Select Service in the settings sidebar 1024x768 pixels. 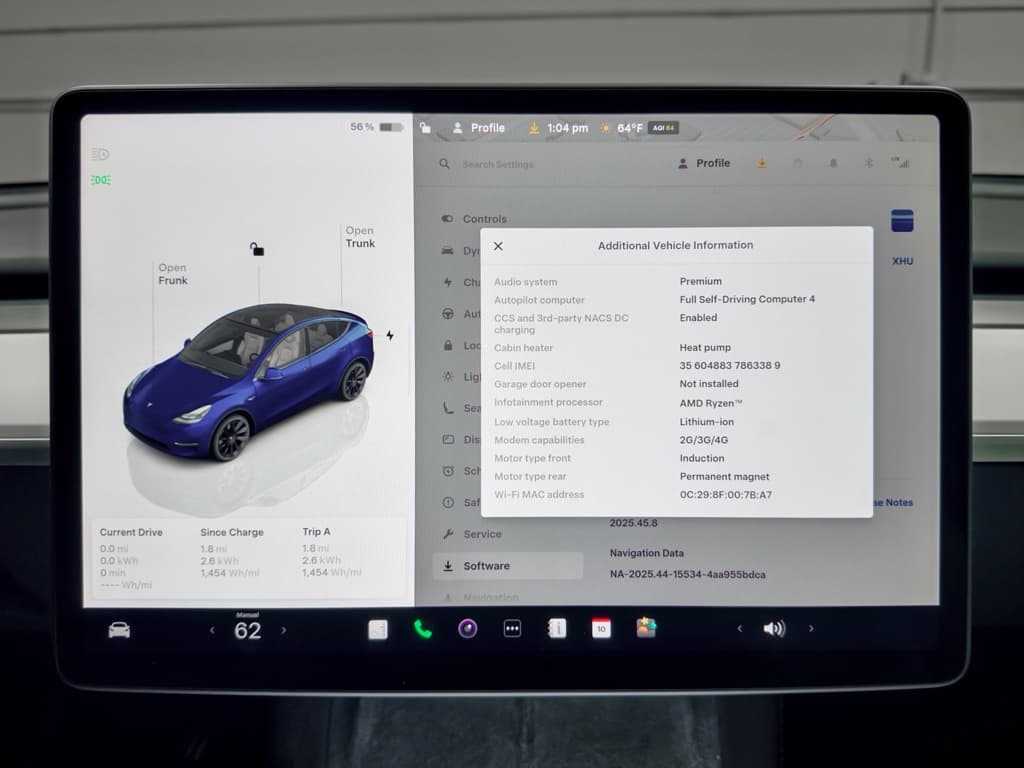(485, 534)
